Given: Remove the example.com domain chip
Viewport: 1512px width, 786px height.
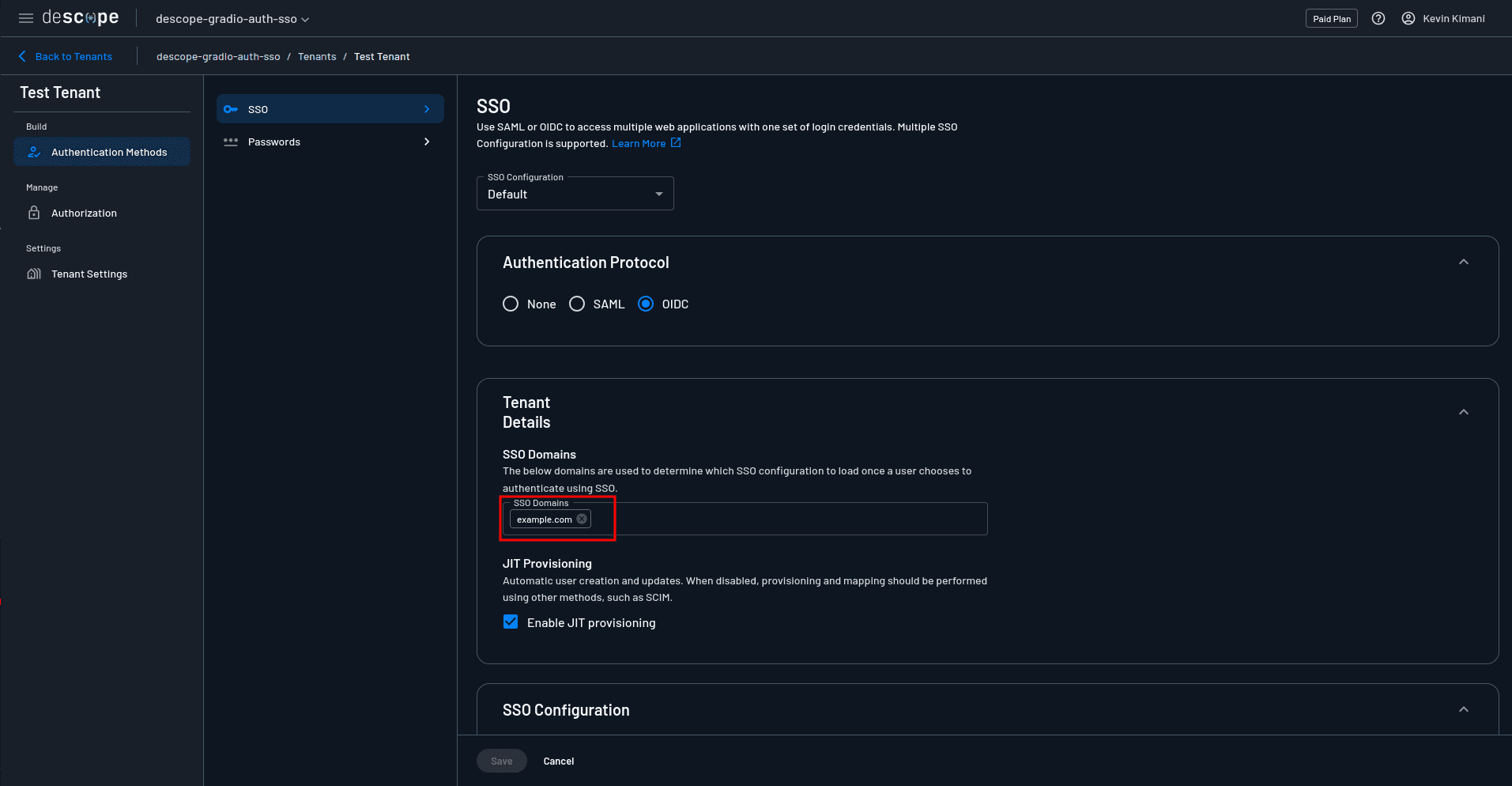Looking at the screenshot, I should pos(582,519).
